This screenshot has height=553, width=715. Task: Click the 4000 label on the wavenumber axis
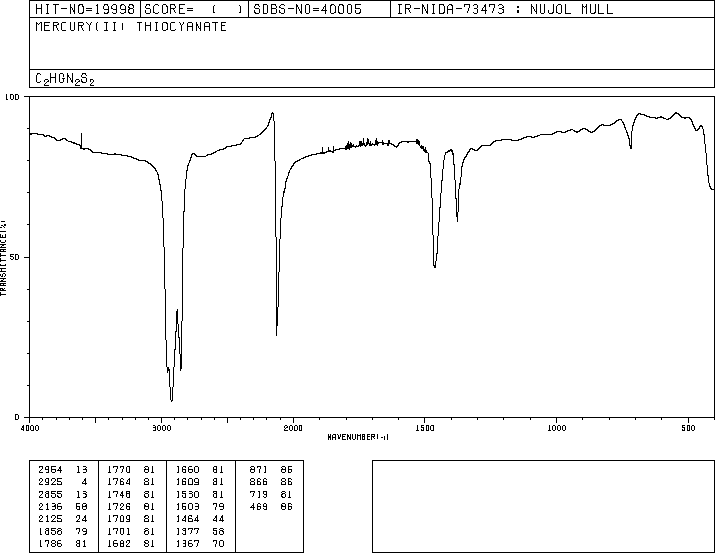[x=30, y=428]
